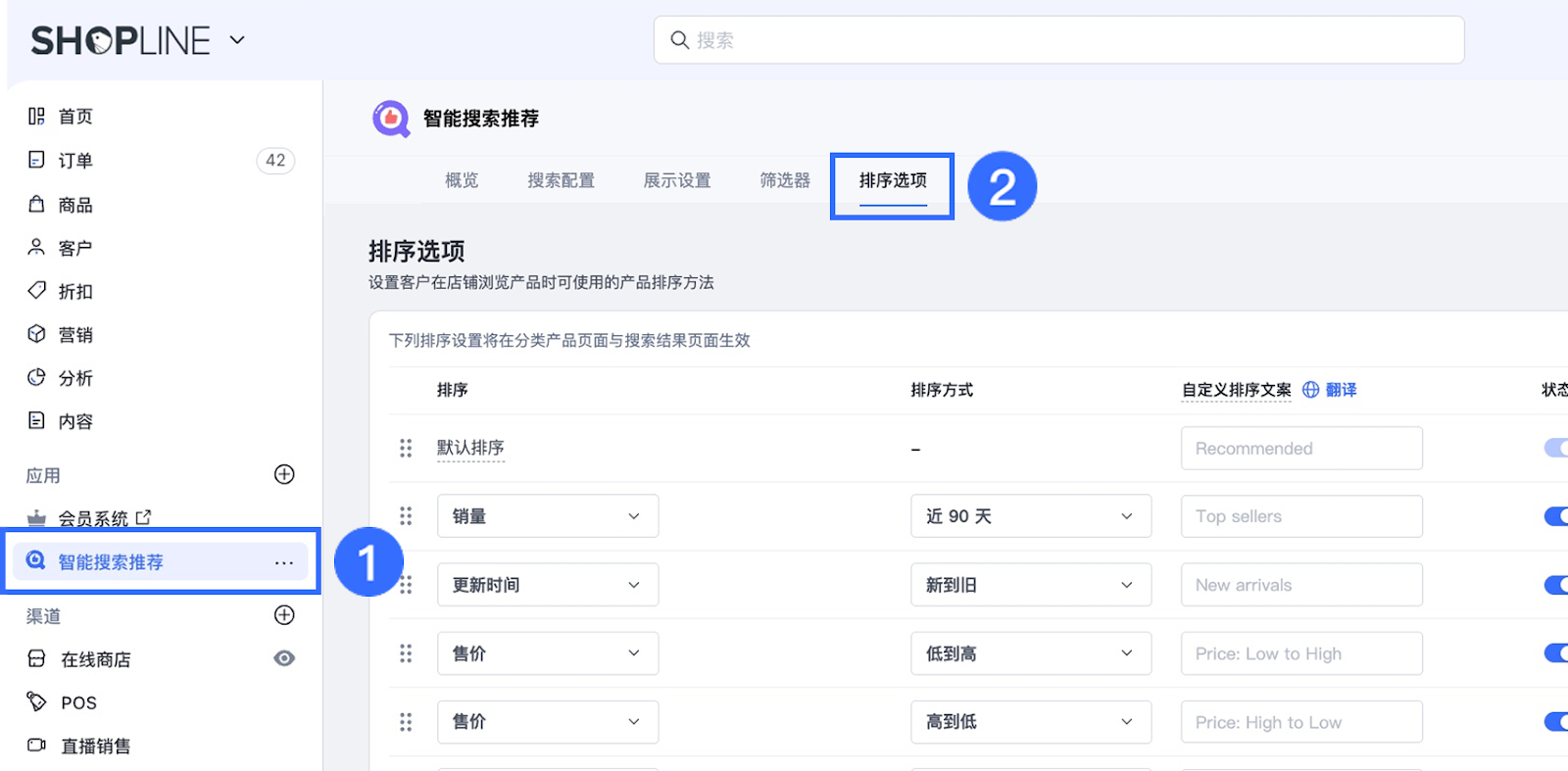Open the 商品 products bag icon
Screen dimensions: 1568x771
pyautogui.click(x=36, y=204)
